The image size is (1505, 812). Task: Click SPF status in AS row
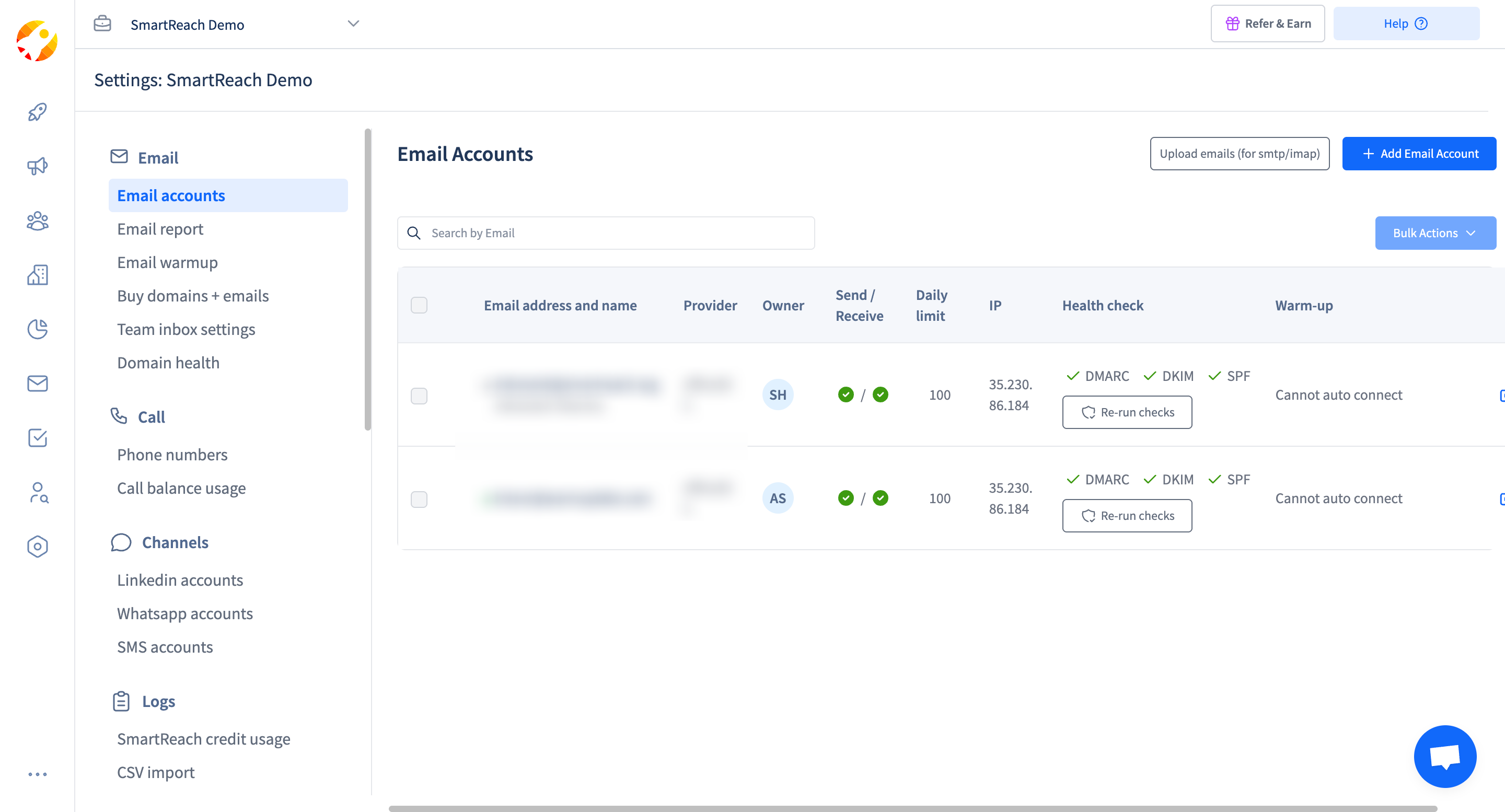coord(1229,480)
